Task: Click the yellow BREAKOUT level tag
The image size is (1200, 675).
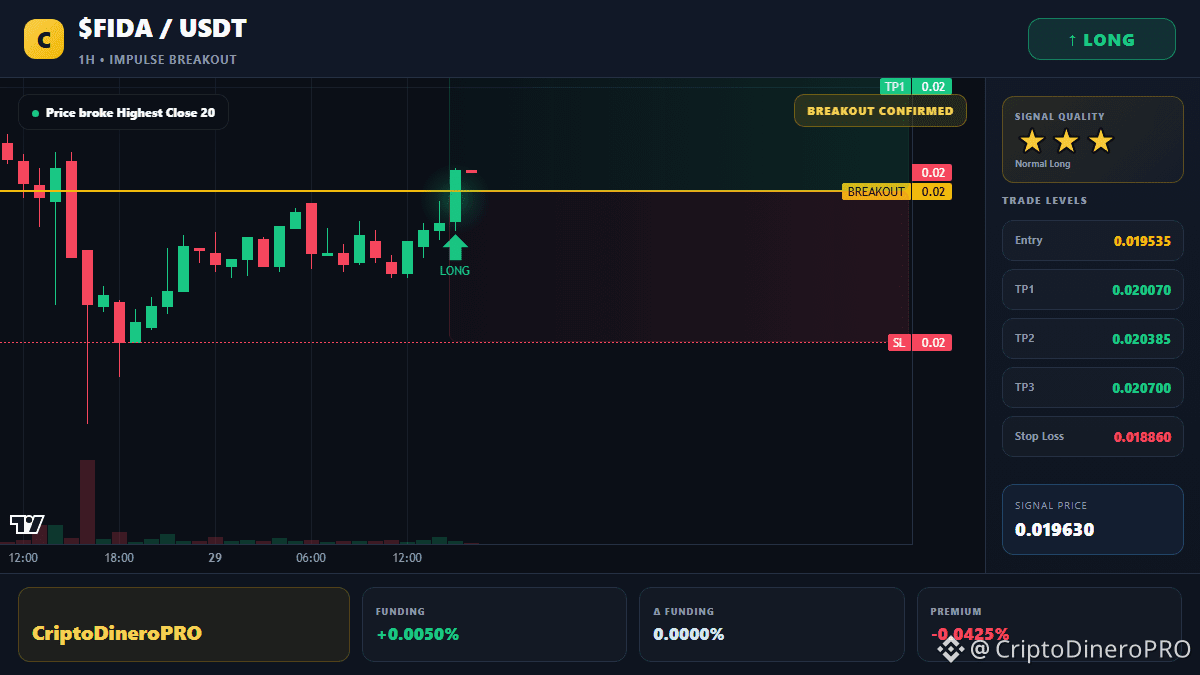Action: point(897,192)
